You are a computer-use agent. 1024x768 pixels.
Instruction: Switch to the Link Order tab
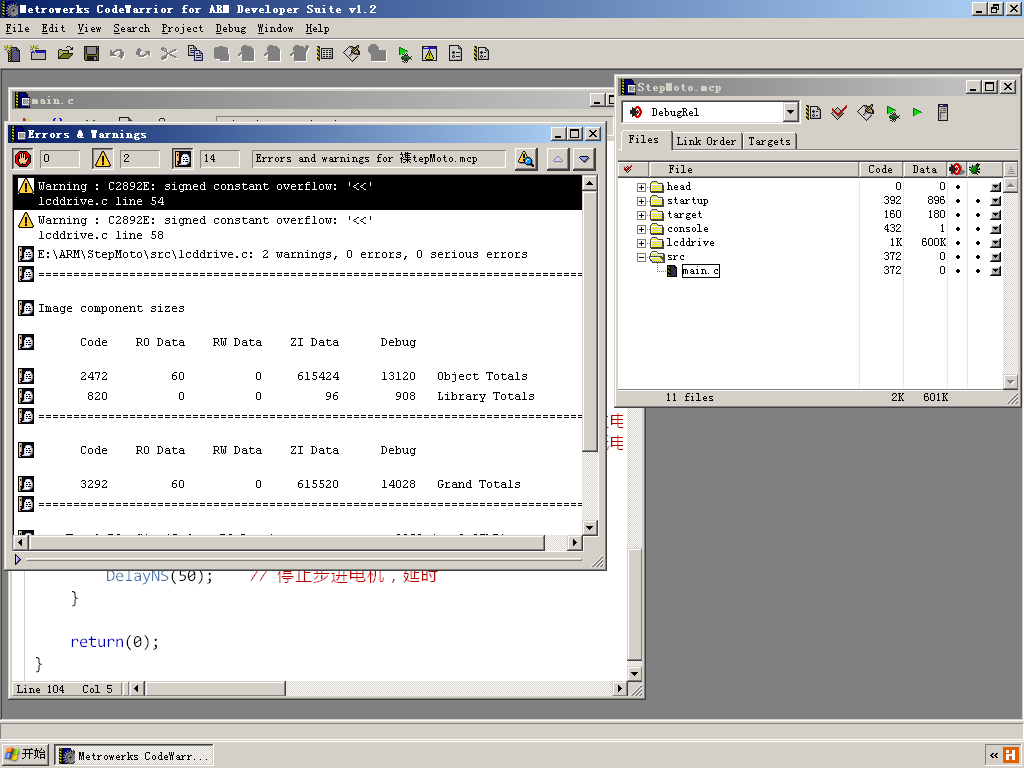point(706,141)
